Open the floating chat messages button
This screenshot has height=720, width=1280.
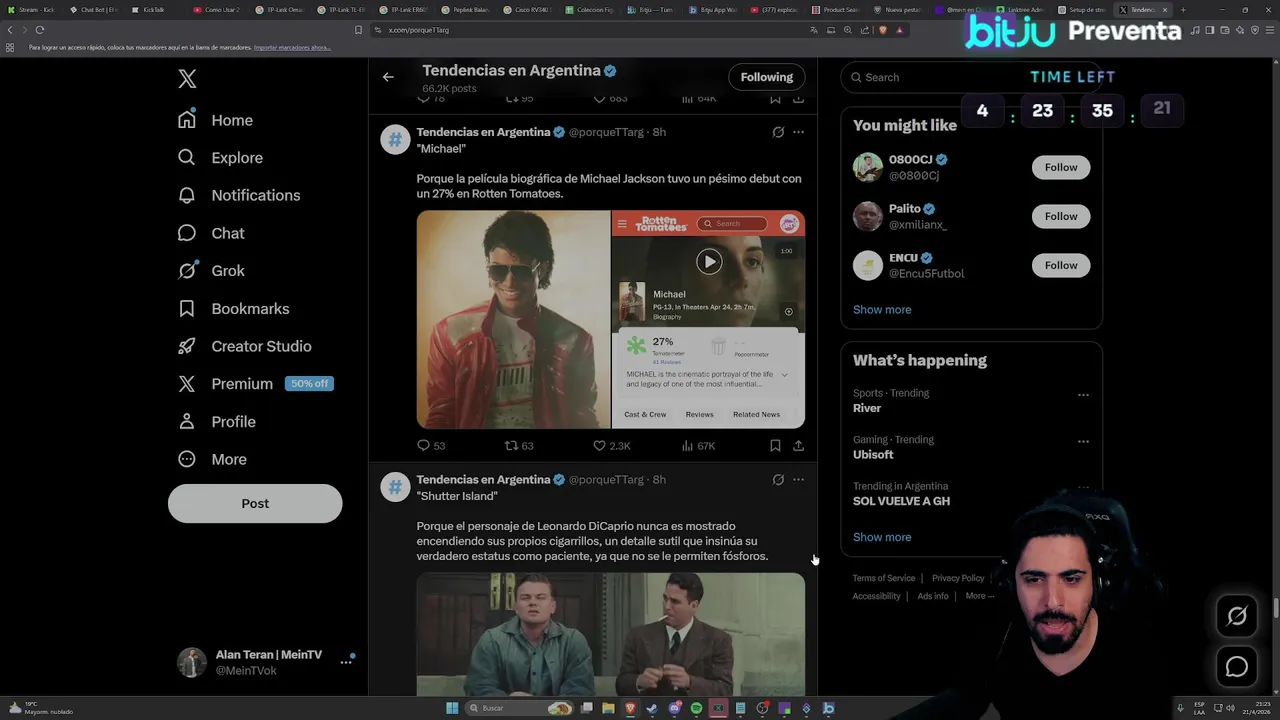1237,667
